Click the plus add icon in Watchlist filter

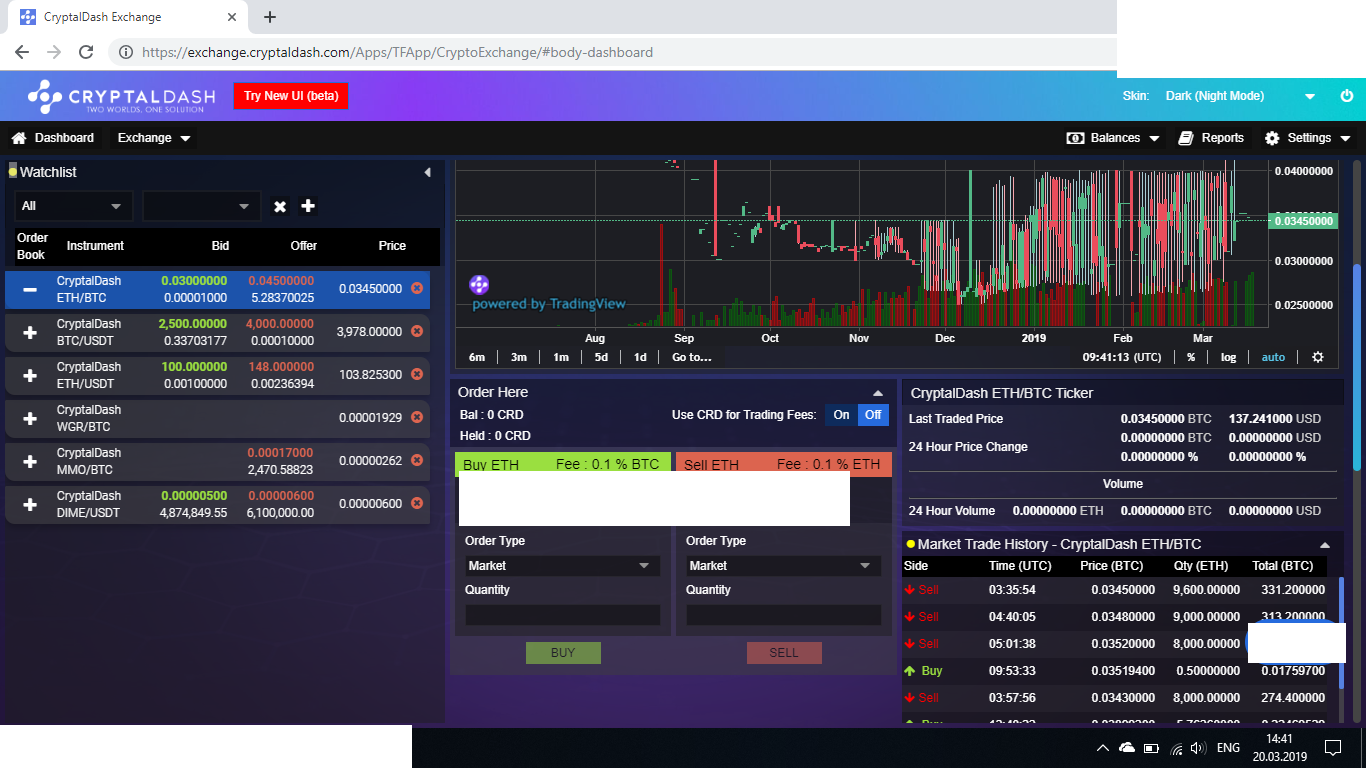click(x=308, y=205)
